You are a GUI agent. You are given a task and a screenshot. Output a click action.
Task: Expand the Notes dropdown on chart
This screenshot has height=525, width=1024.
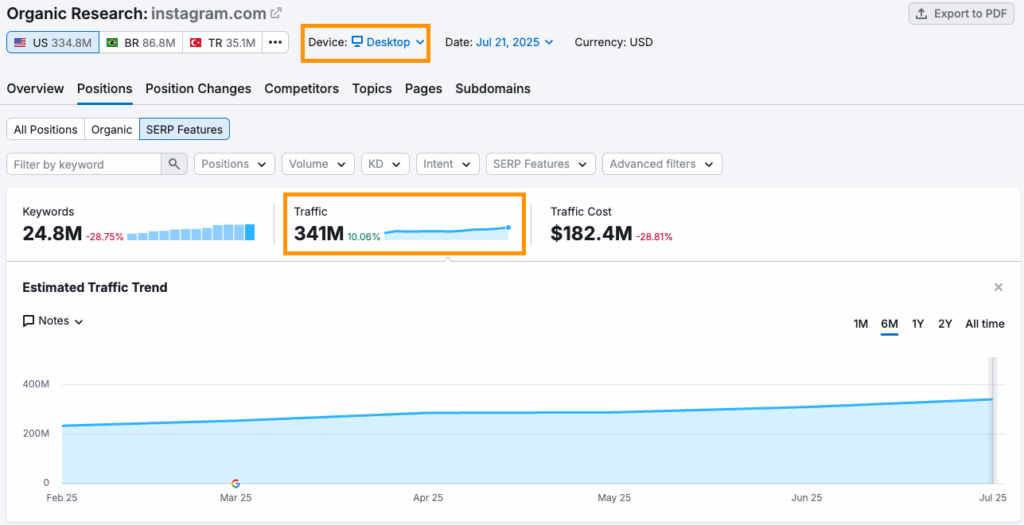click(x=53, y=321)
